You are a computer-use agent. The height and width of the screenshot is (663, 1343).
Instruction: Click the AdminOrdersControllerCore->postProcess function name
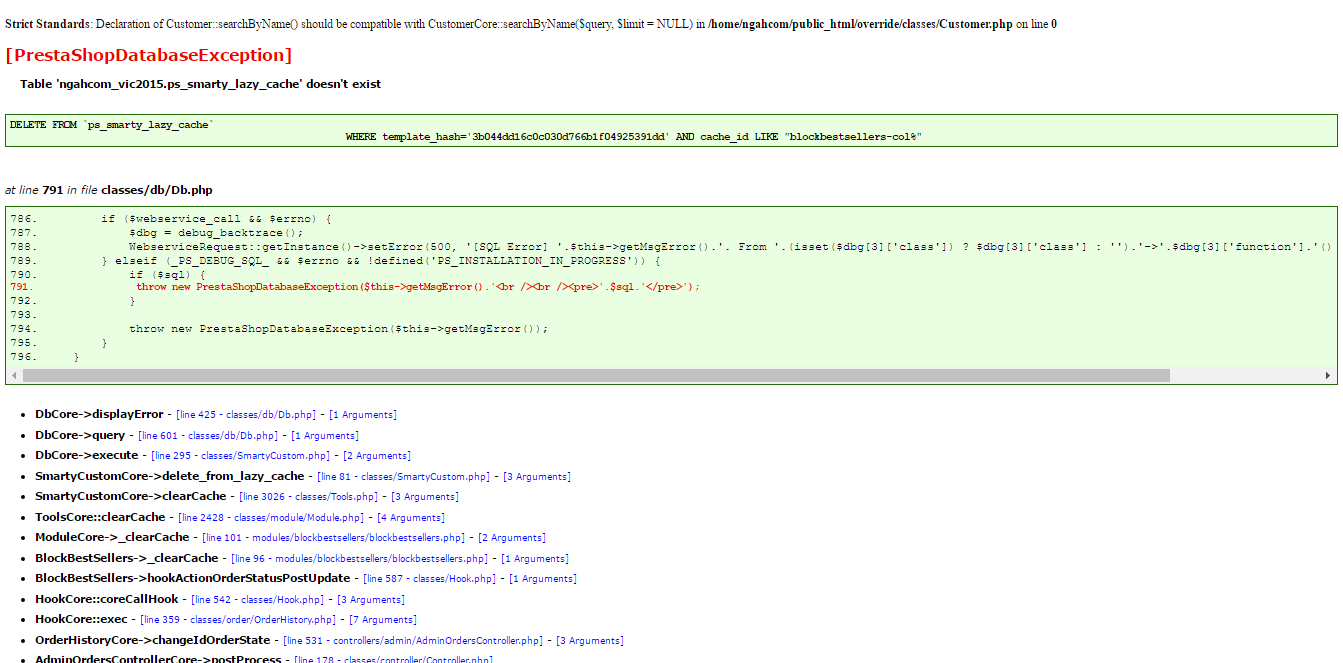159,659
